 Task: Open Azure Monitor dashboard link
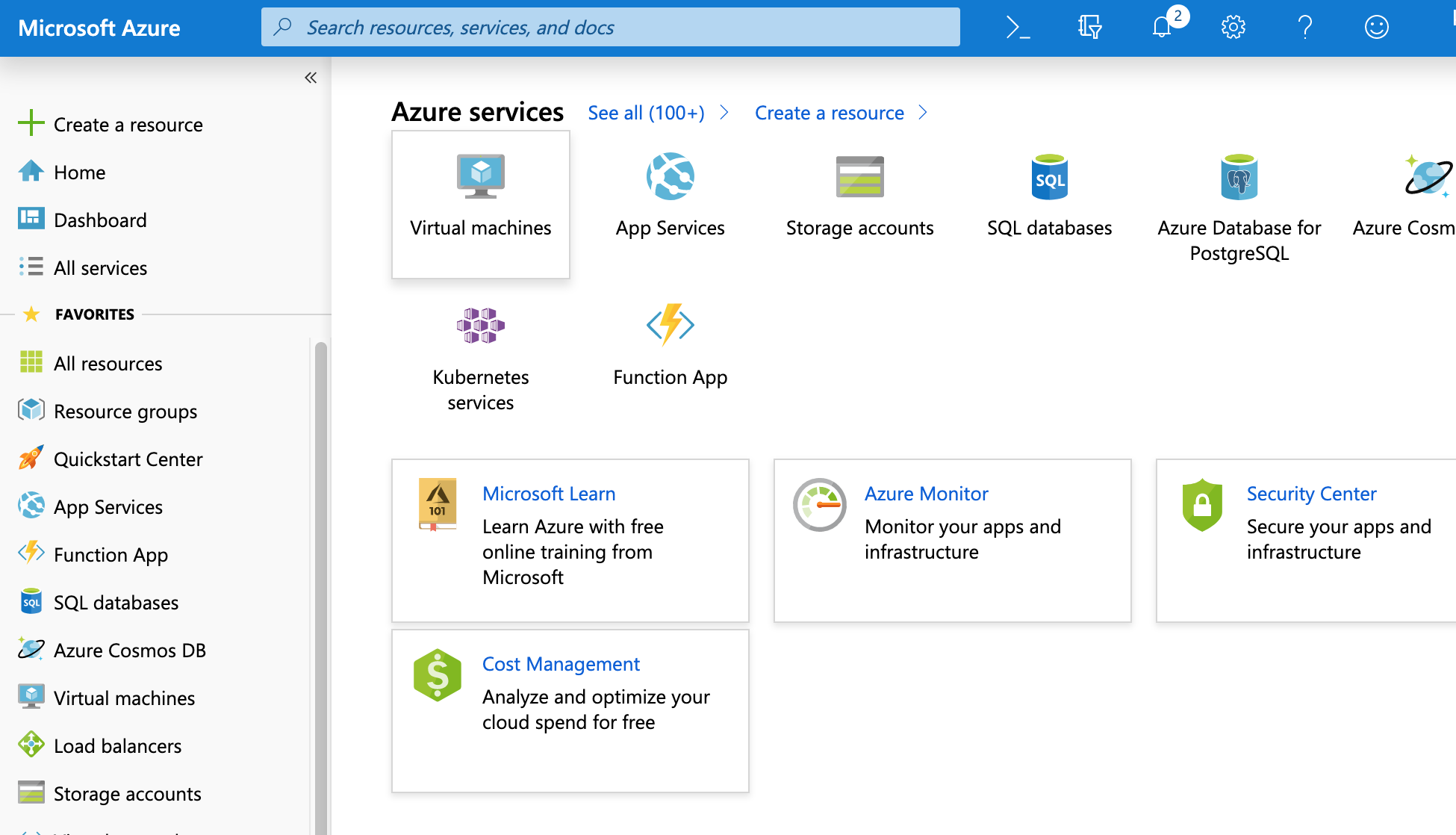925,492
